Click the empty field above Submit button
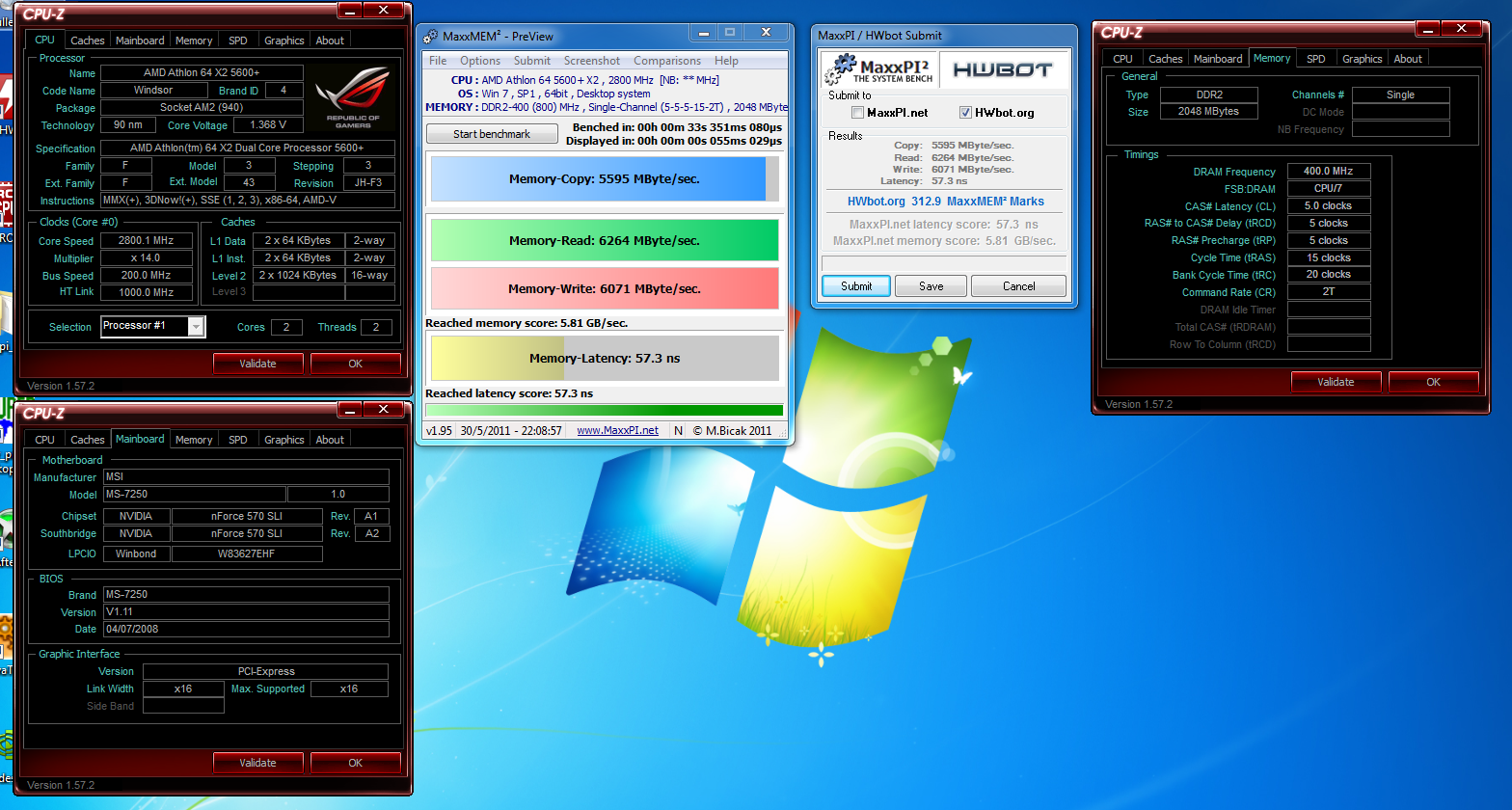 pos(944,263)
